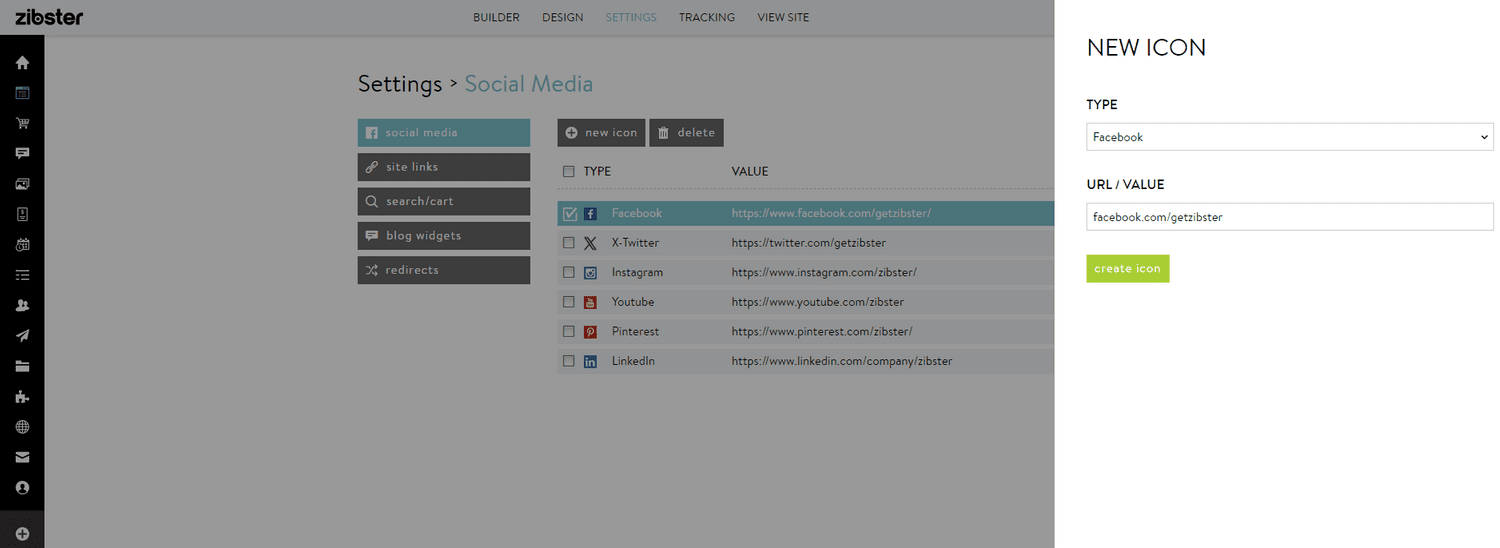The height and width of the screenshot is (548, 1500).
Task: Click the LinkedIn company URL value
Action: point(842,361)
